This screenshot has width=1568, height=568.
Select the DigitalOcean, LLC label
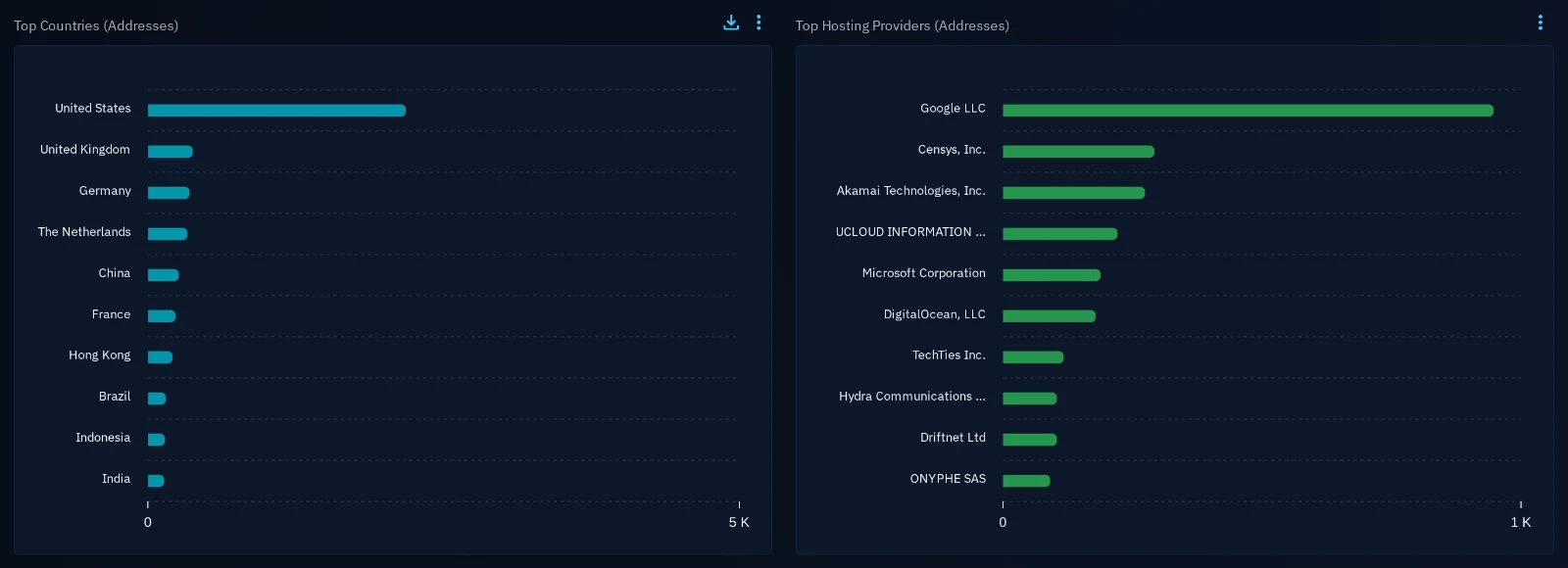(x=934, y=314)
